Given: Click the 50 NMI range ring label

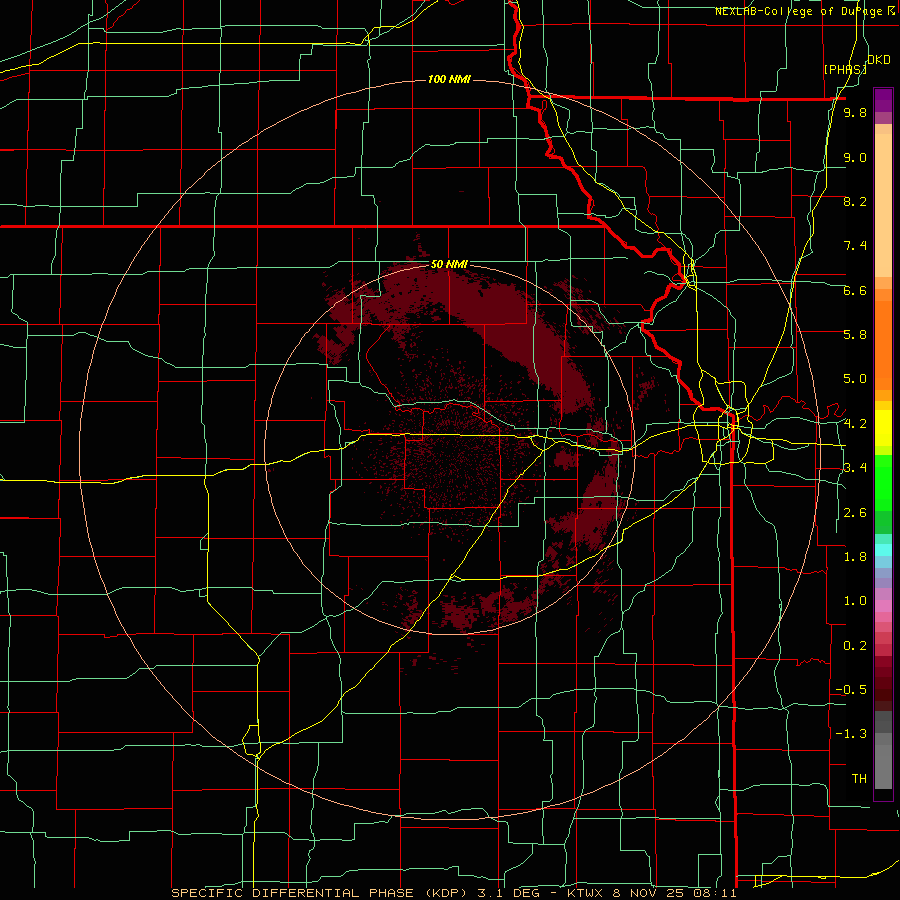Looking at the screenshot, I should (449, 265).
